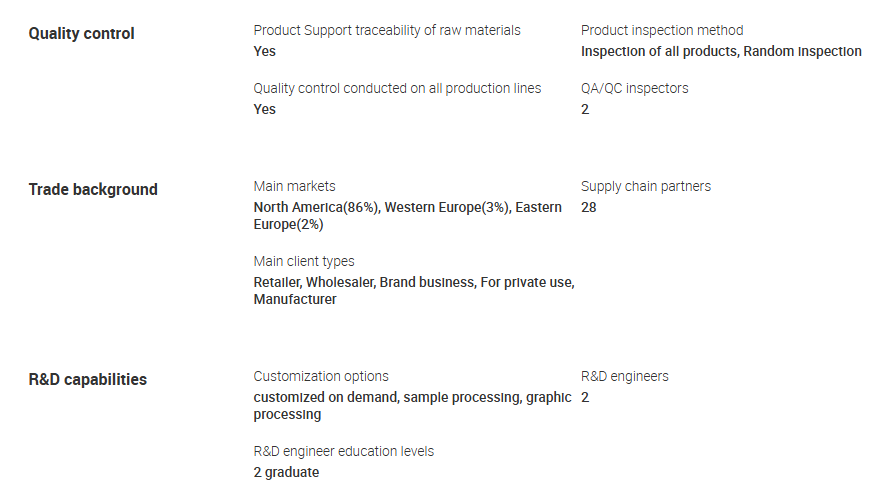
Task: Click the Trade background section heading
Action: point(93,190)
